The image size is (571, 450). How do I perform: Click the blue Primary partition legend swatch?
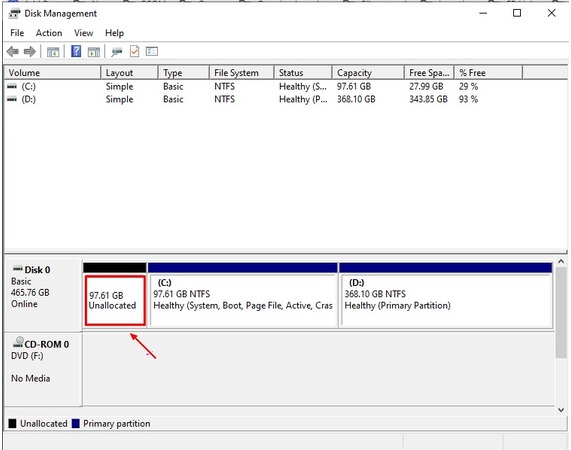76,423
